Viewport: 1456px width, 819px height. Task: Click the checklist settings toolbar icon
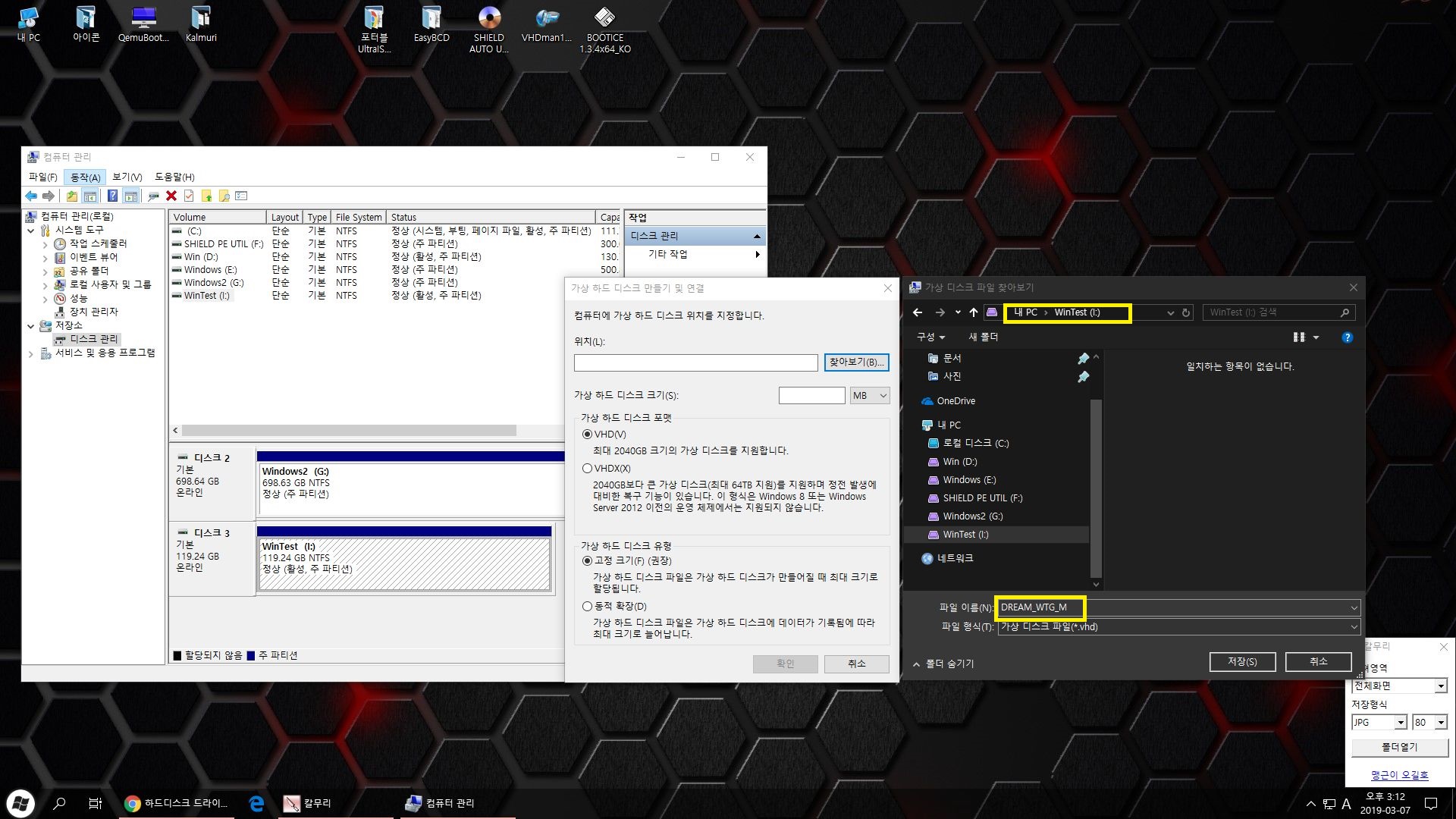click(x=241, y=196)
